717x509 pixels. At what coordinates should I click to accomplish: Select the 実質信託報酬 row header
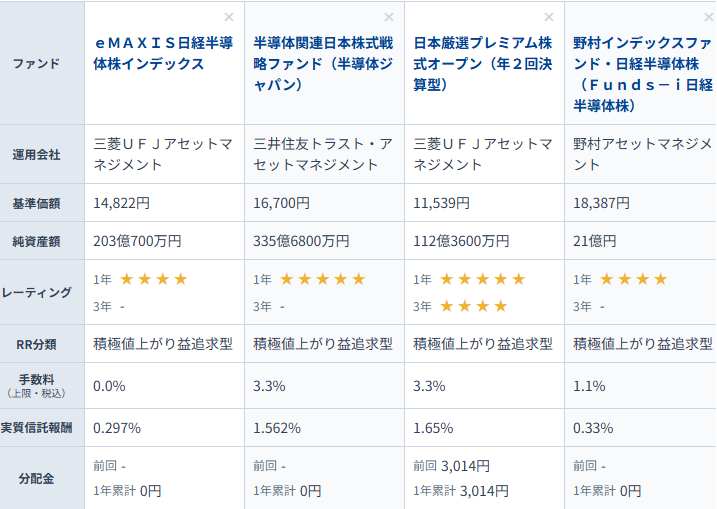[x=36, y=428]
